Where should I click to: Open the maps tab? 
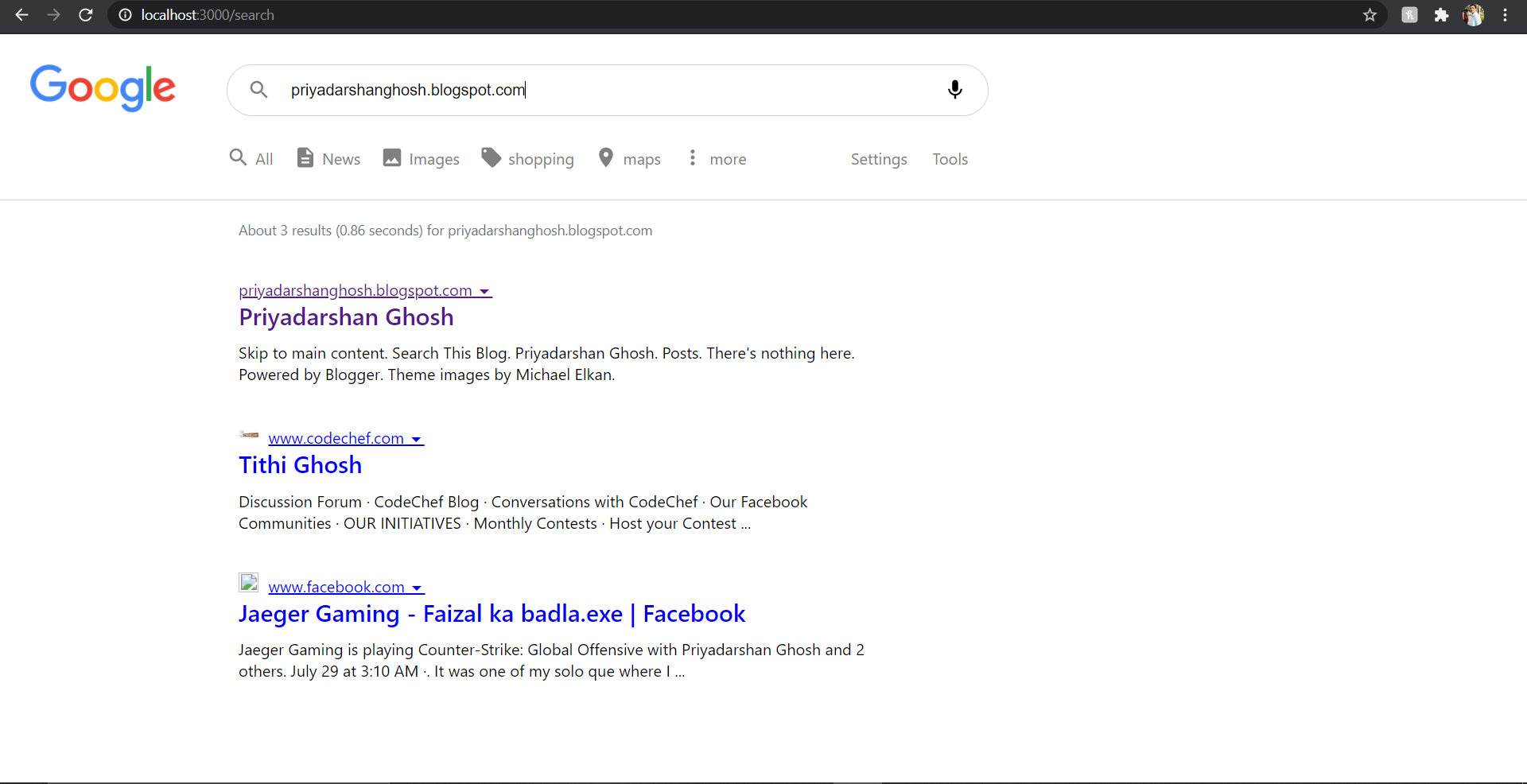tap(630, 159)
